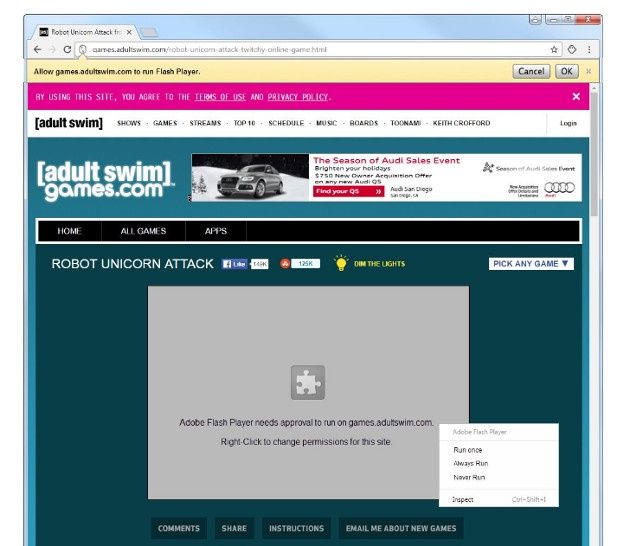Image resolution: width=630 pixels, height=546 pixels.
Task: Open the GAMES navigation item
Action: tap(165, 123)
